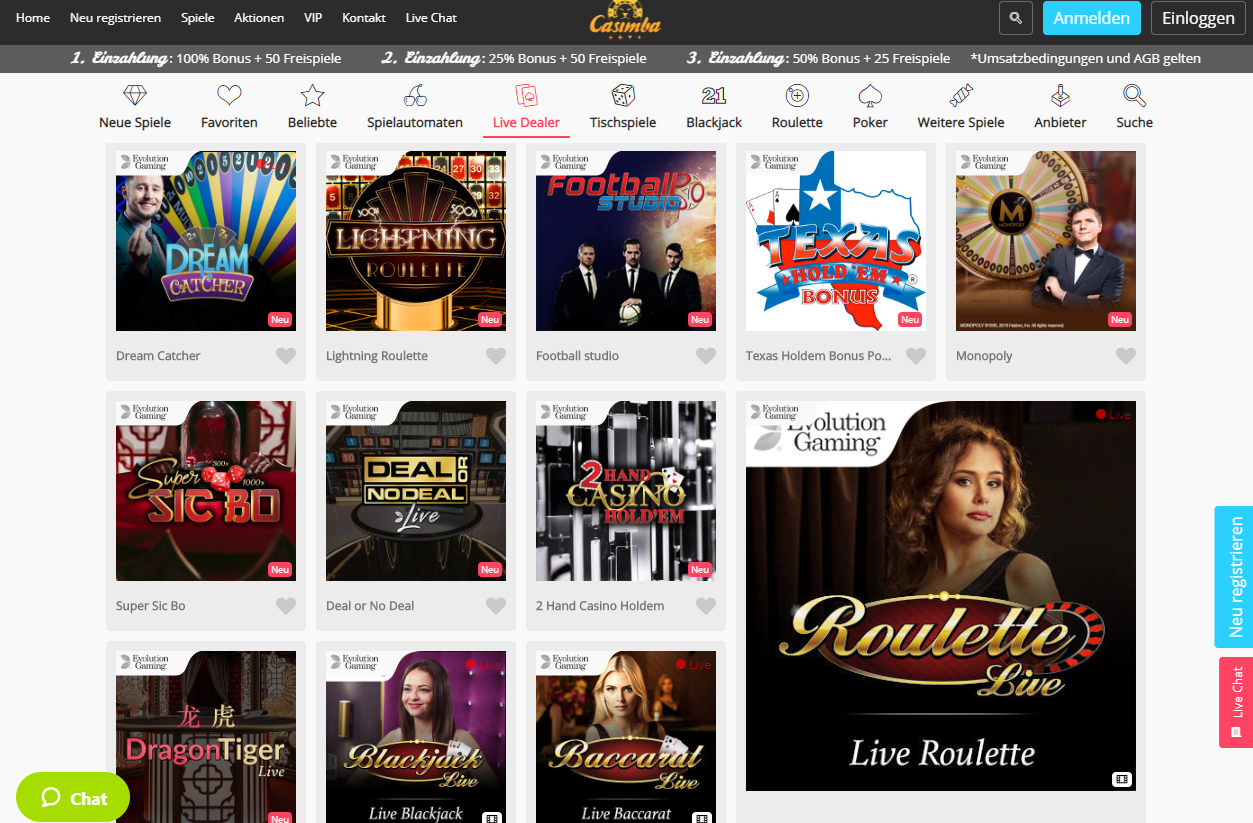The height and width of the screenshot is (823, 1253).
Task: Favorite the Texas Holdem Bonus Poker game
Action: (916, 356)
